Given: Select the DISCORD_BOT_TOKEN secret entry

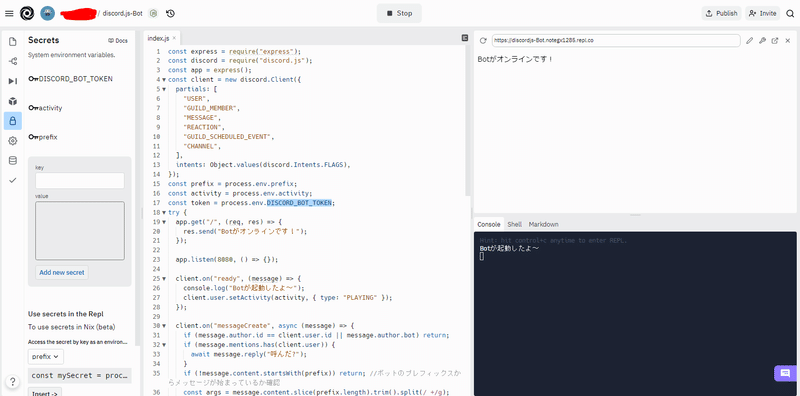Looking at the screenshot, I should [71, 79].
